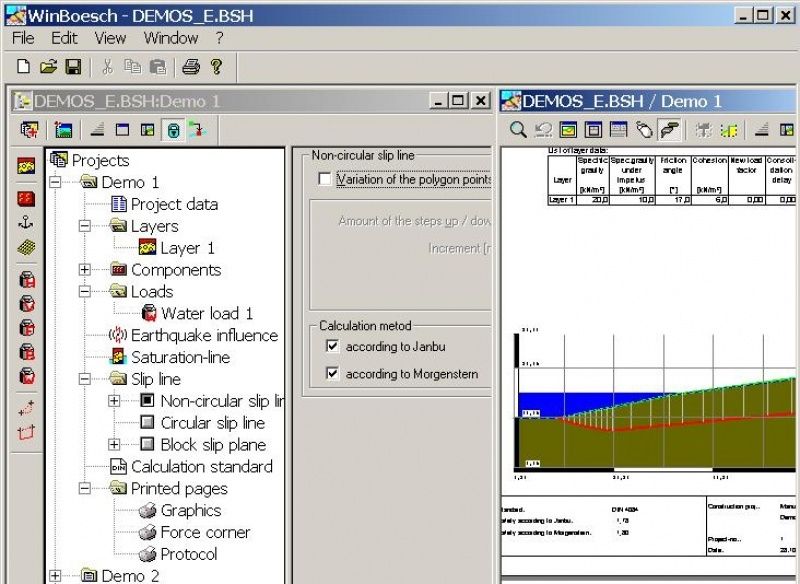Click the landscape graphic icon in tree window toolbar
This screenshot has width=800, height=584.
64,130
